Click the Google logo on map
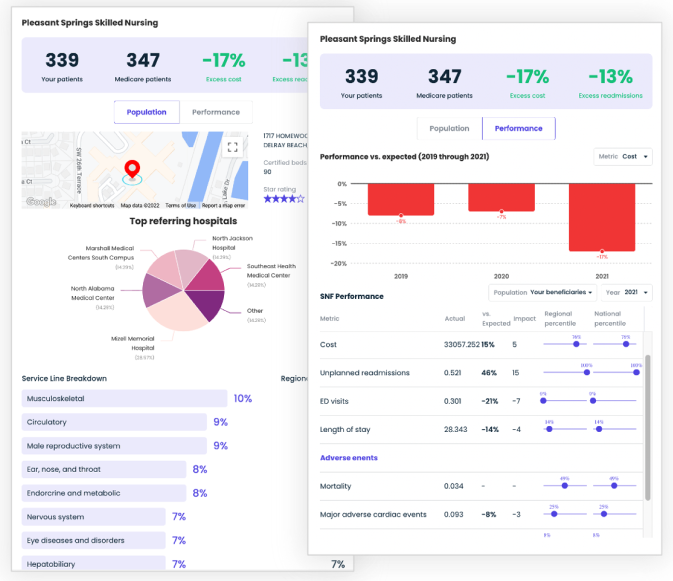The width and height of the screenshot is (673, 581). 41,201
